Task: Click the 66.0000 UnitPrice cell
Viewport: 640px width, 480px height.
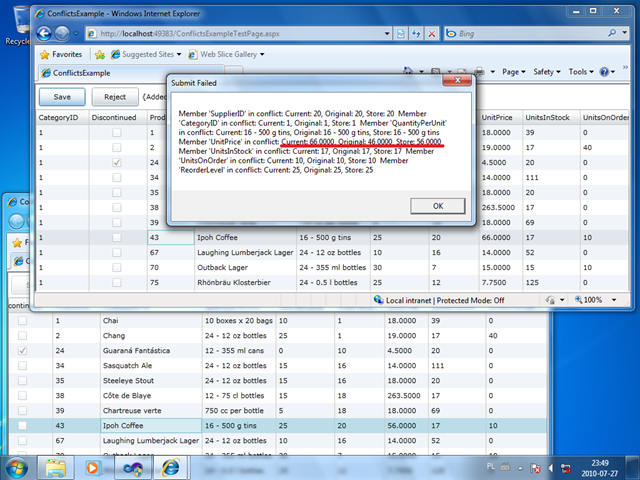Action: (500, 238)
